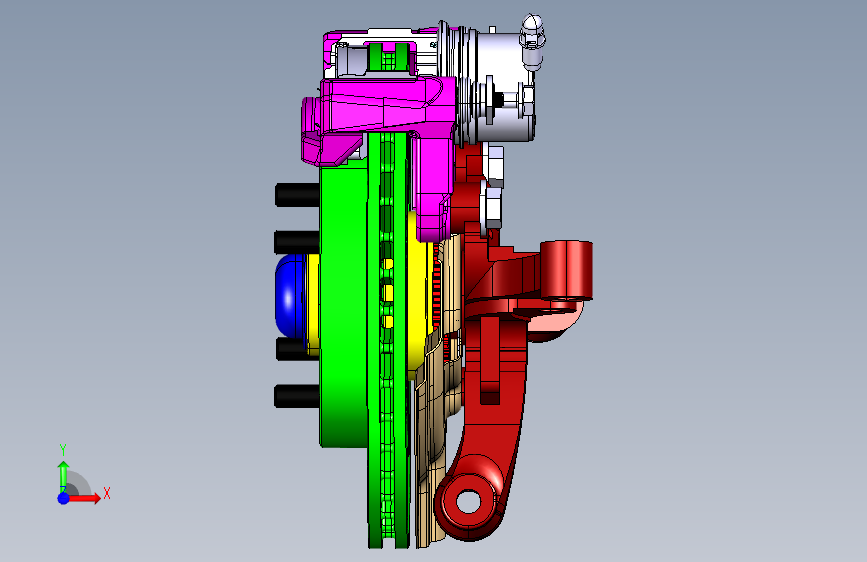Screen dimensions: 867x562
Task: Select the topmost black wheel stud
Action: coord(297,195)
